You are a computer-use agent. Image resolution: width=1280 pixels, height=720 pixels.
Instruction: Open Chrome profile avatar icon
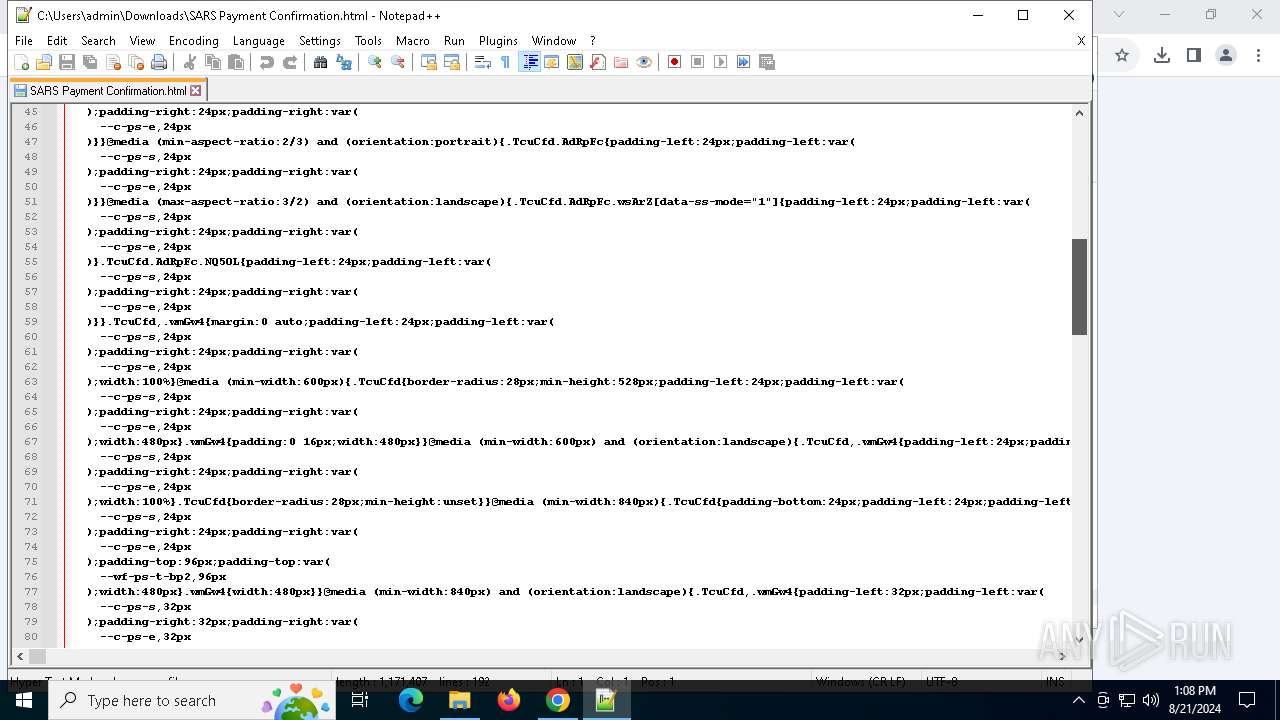point(1226,55)
